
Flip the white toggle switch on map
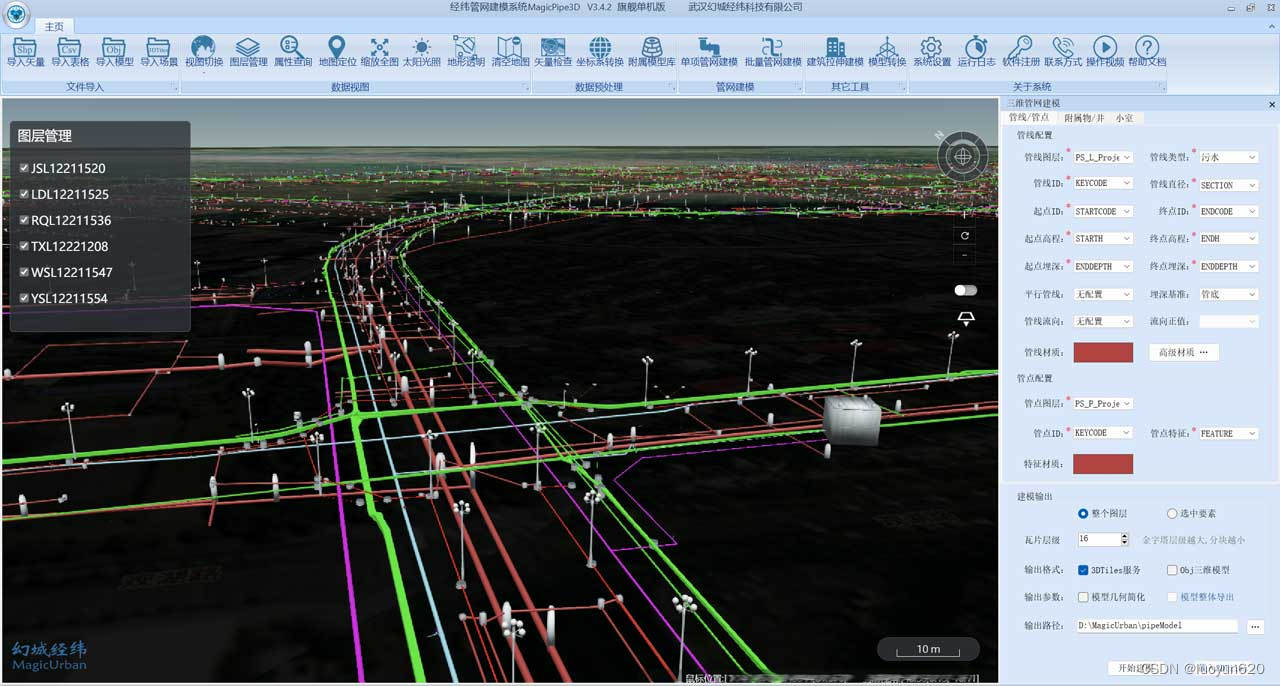[x=965, y=290]
